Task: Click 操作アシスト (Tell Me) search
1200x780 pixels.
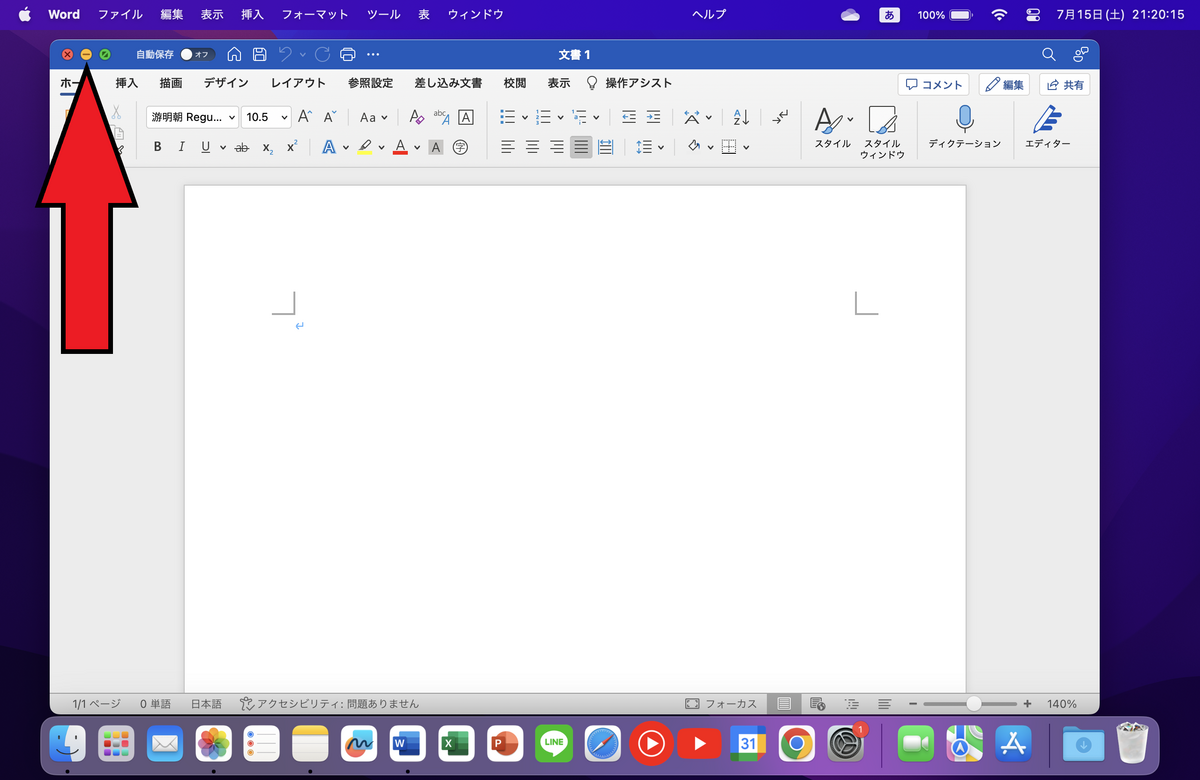Action: (x=629, y=84)
